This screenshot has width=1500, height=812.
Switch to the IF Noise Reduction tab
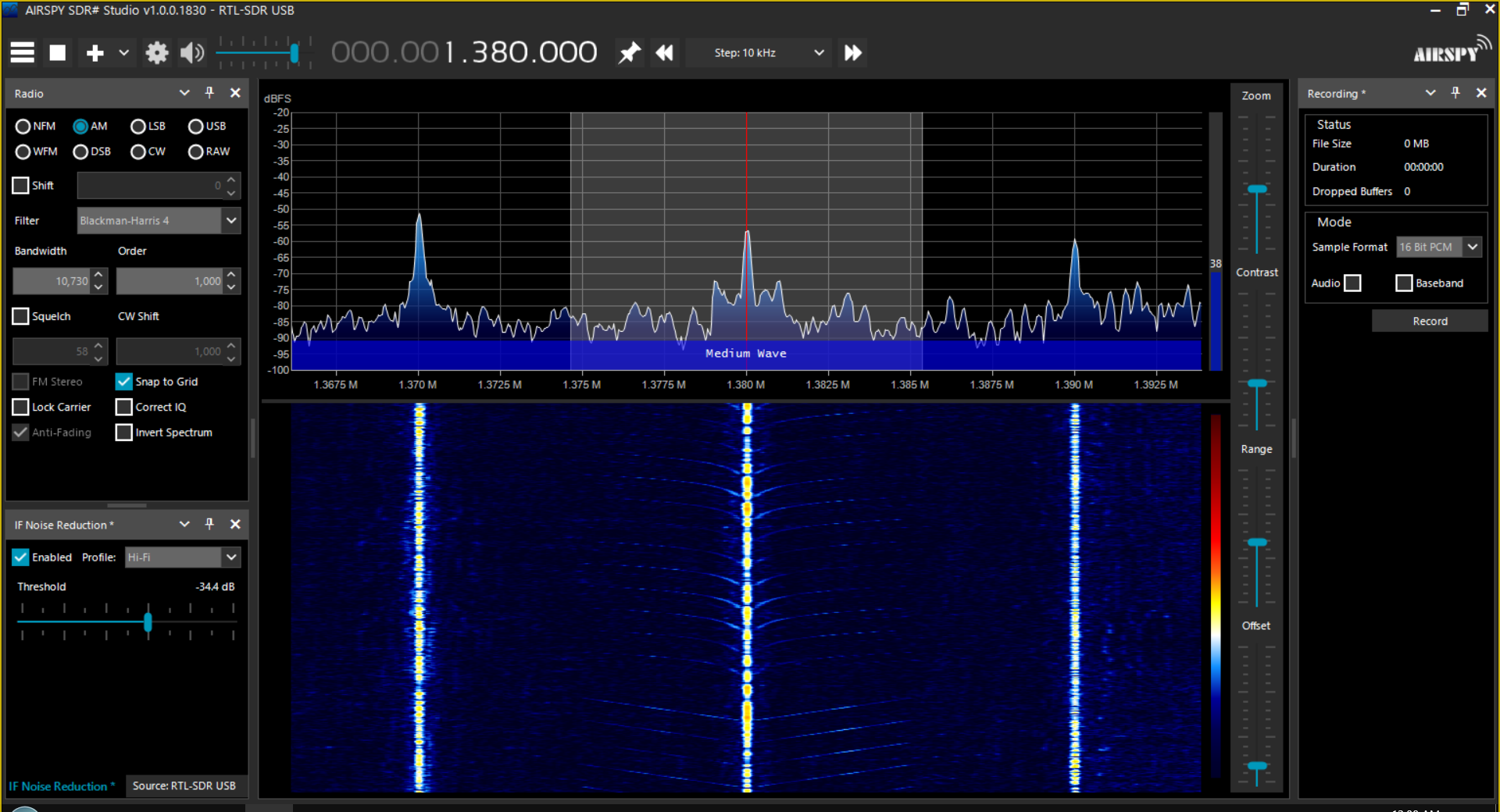point(62,786)
